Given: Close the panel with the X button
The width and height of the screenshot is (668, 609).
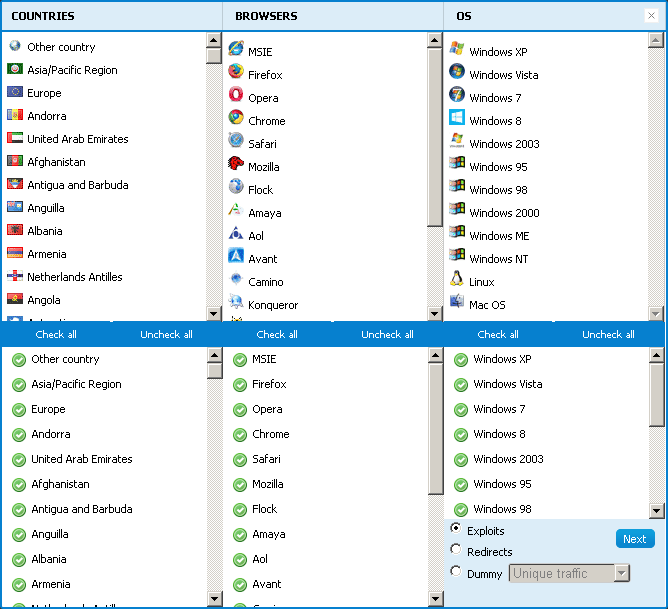Looking at the screenshot, I should pos(651,16).
